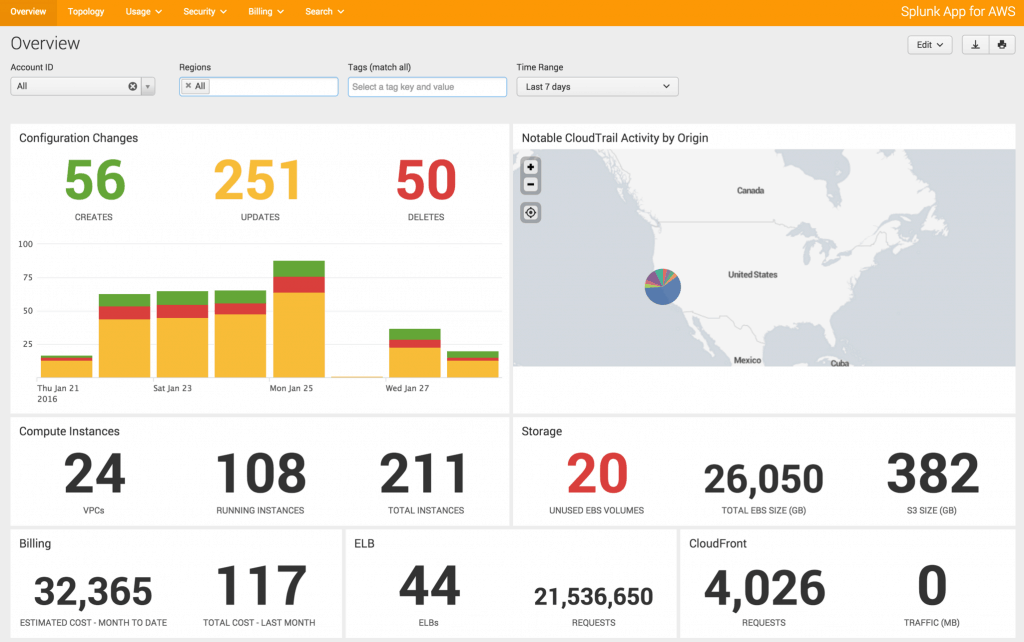Click the 20 Unused EBS Volumes value
The height and width of the screenshot is (642, 1024).
[x=597, y=473]
